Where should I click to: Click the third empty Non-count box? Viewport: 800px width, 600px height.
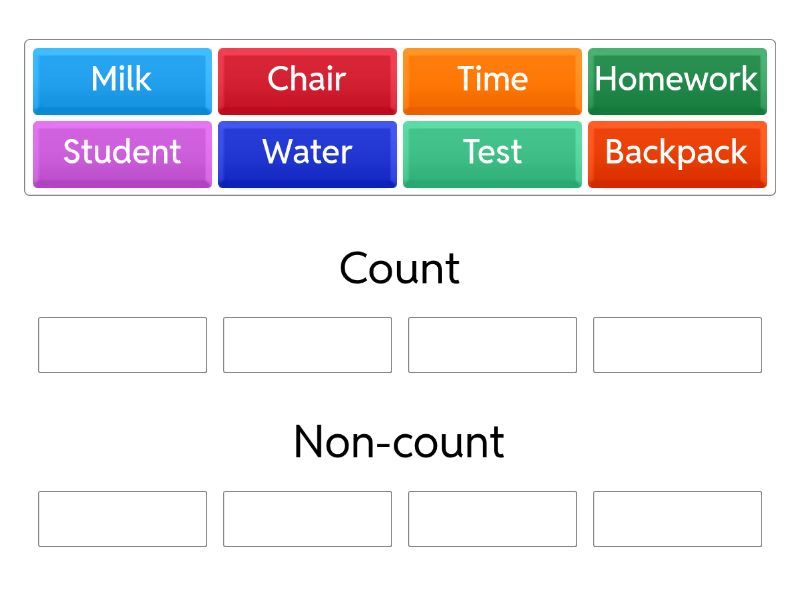[x=492, y=519]
